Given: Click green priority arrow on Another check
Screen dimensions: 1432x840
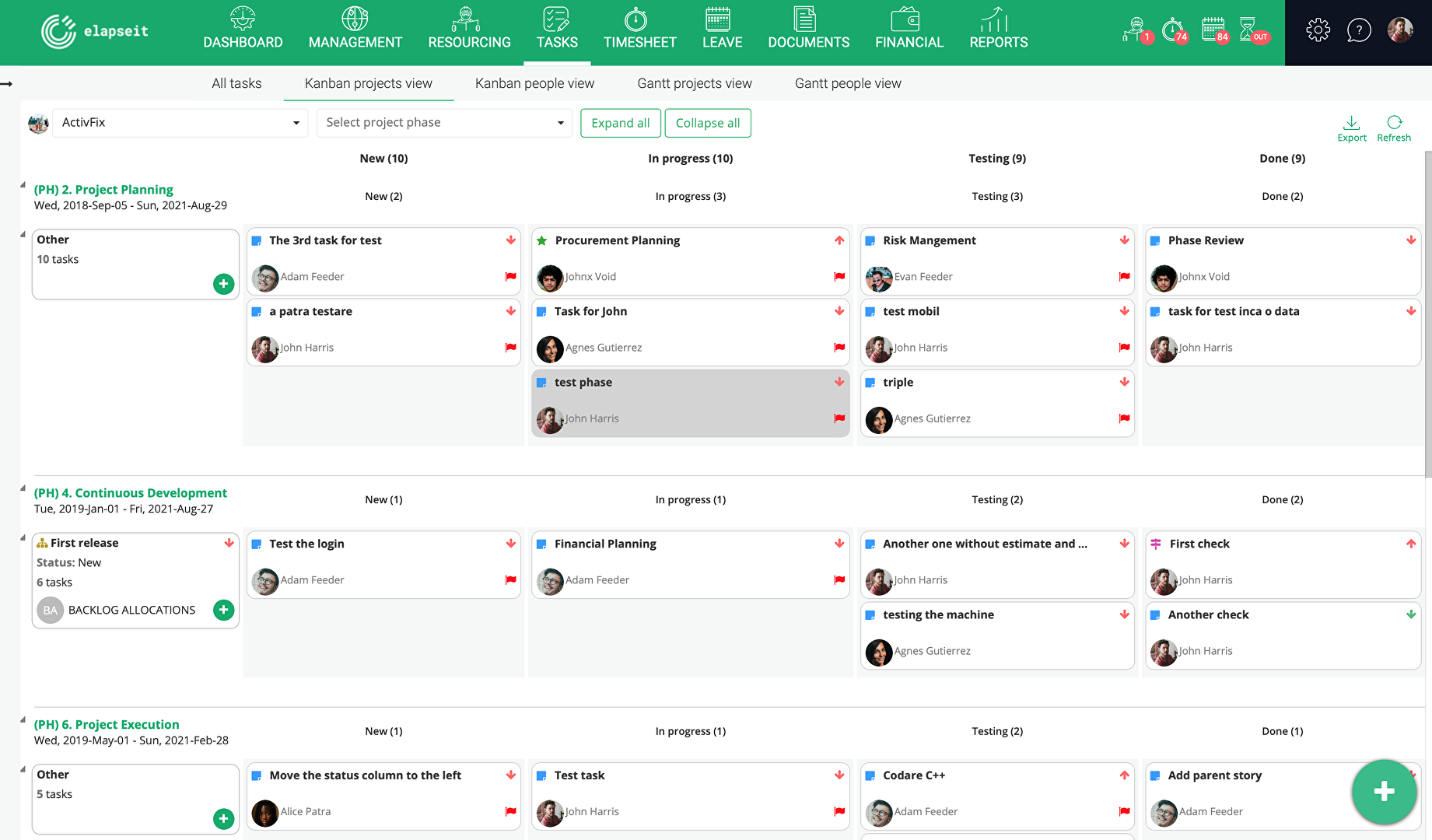Looking at the screenshot, I should click(x=1411, y=614).
